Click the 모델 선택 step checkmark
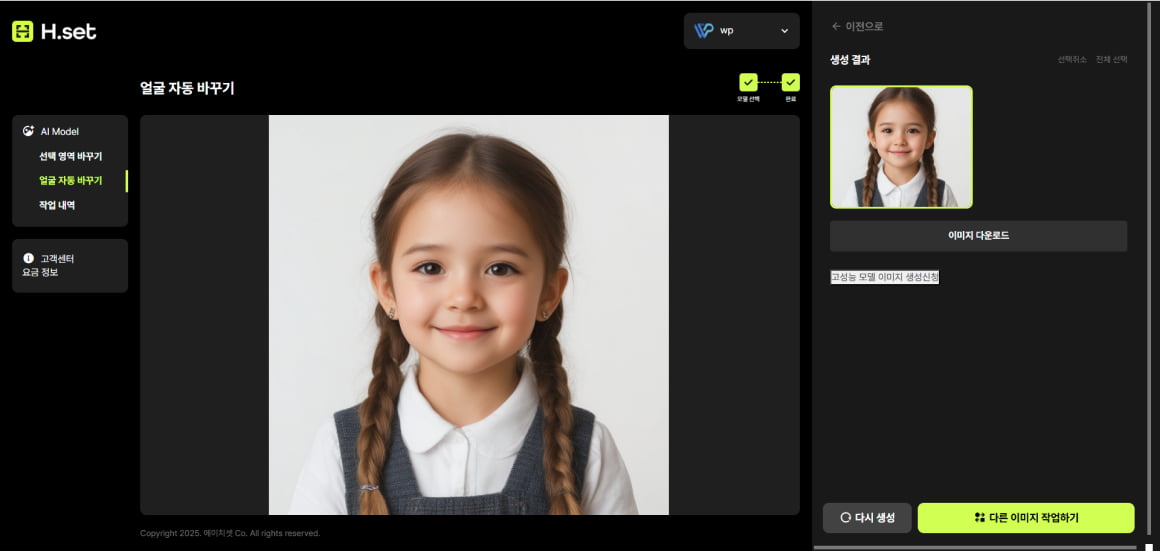The width and height of the screenshot is (1160, 551). (748, 82)
